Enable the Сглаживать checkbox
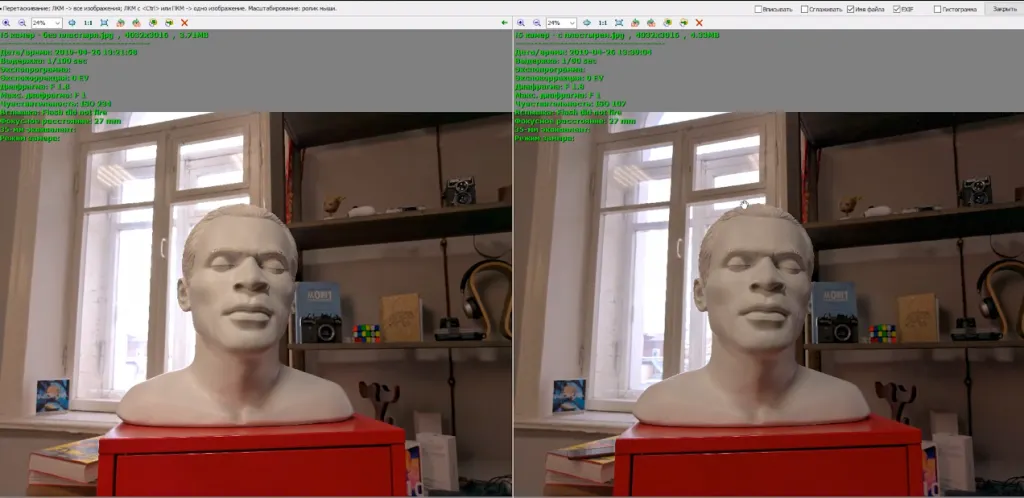The width and height of the screenshot is (1024, 498). (805, 9)
